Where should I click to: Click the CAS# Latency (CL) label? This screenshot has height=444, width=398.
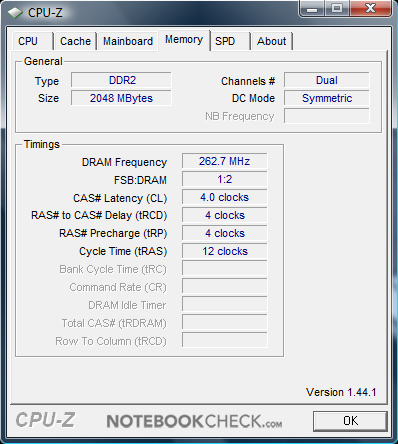point(120,198)
